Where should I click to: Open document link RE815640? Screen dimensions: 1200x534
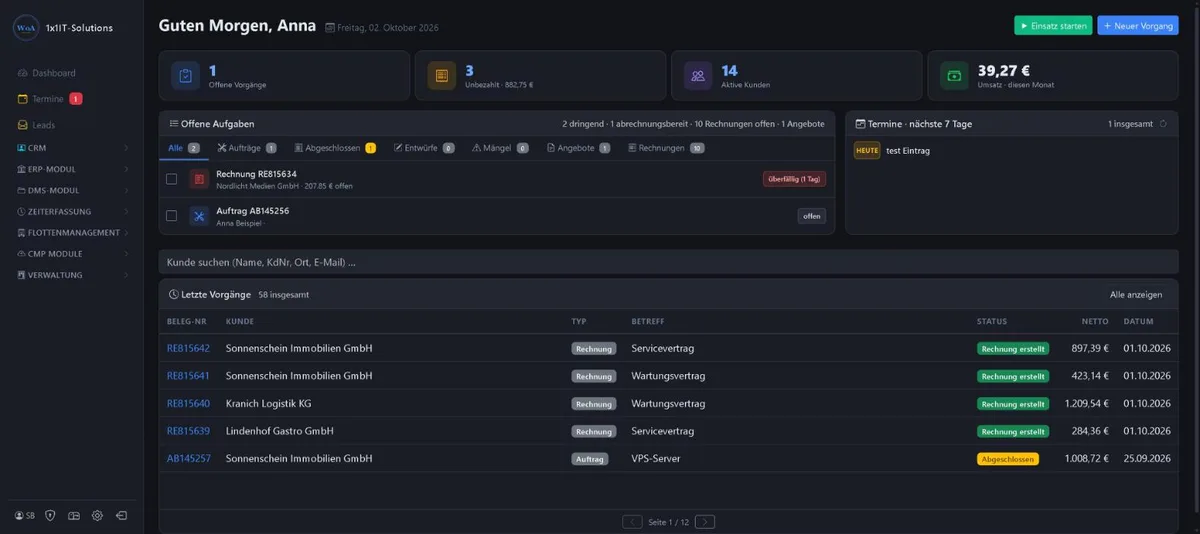click(x=188, y=404)
